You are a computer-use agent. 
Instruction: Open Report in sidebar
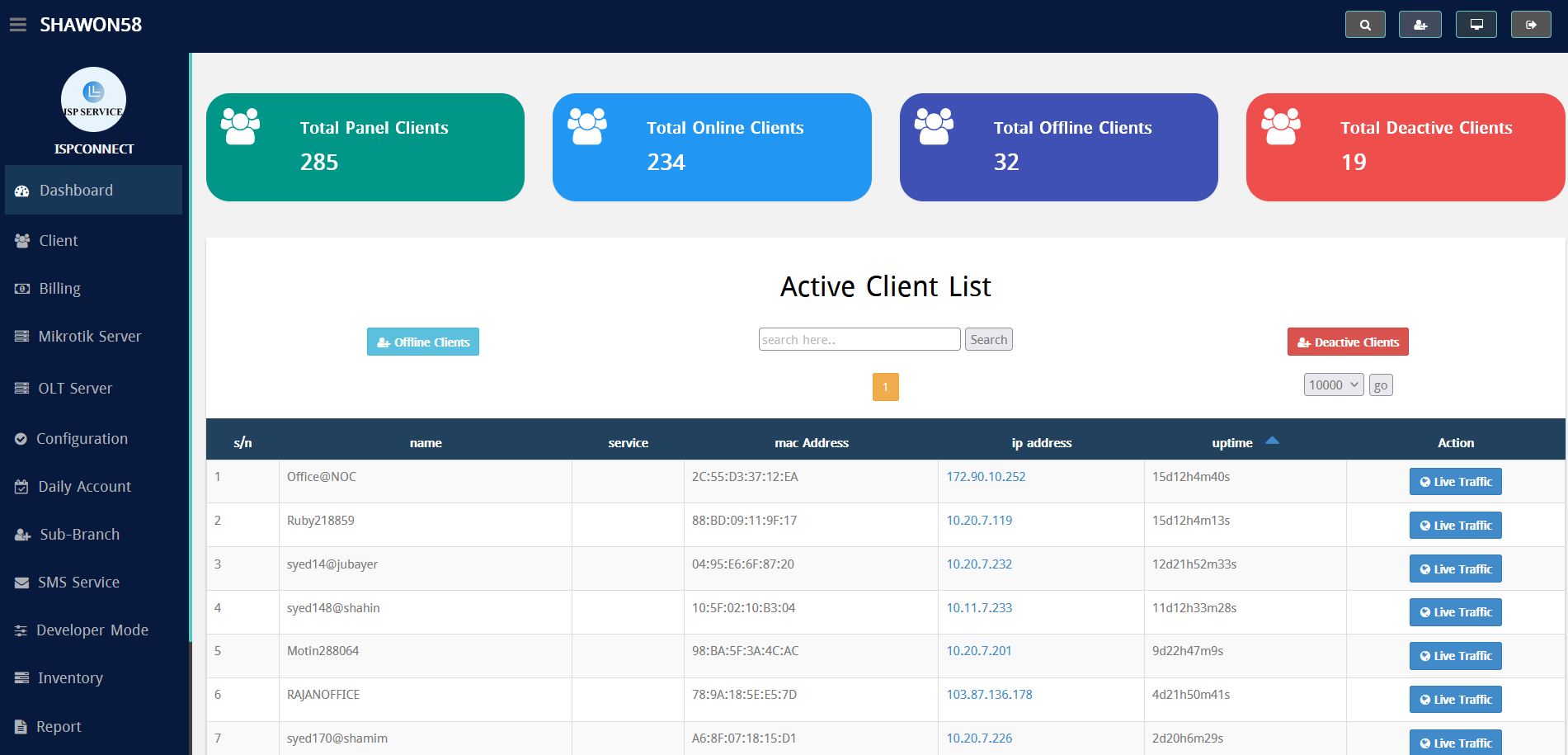click(x=93, y=726)
